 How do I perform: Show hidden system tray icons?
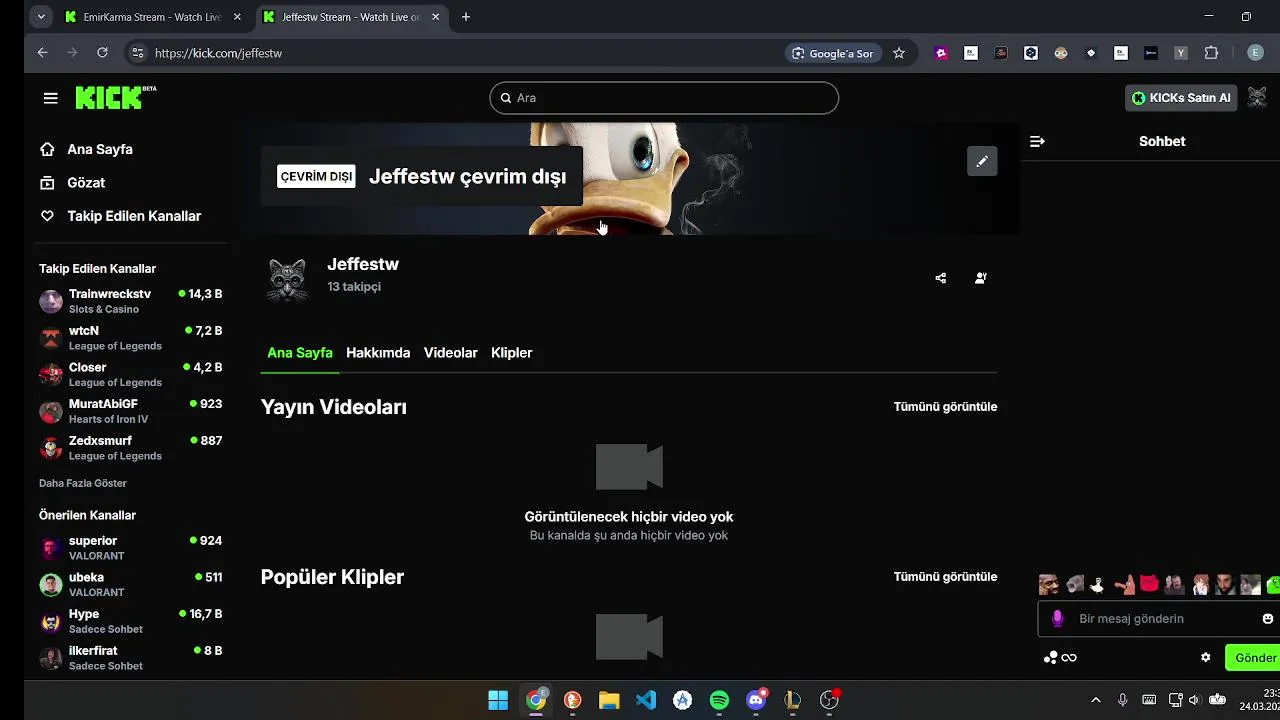[x=1095, y=700]
